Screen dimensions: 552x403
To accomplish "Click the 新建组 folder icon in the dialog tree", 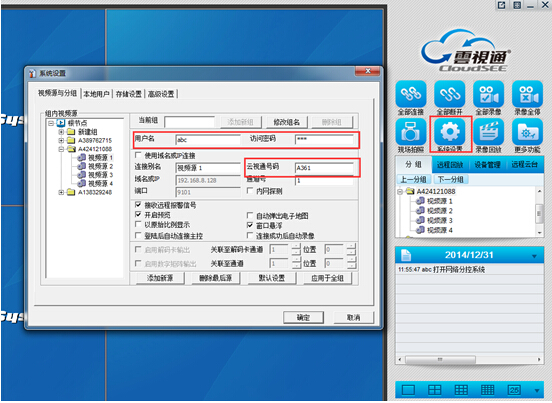I will pyautogui.click(x=71, y=132).
